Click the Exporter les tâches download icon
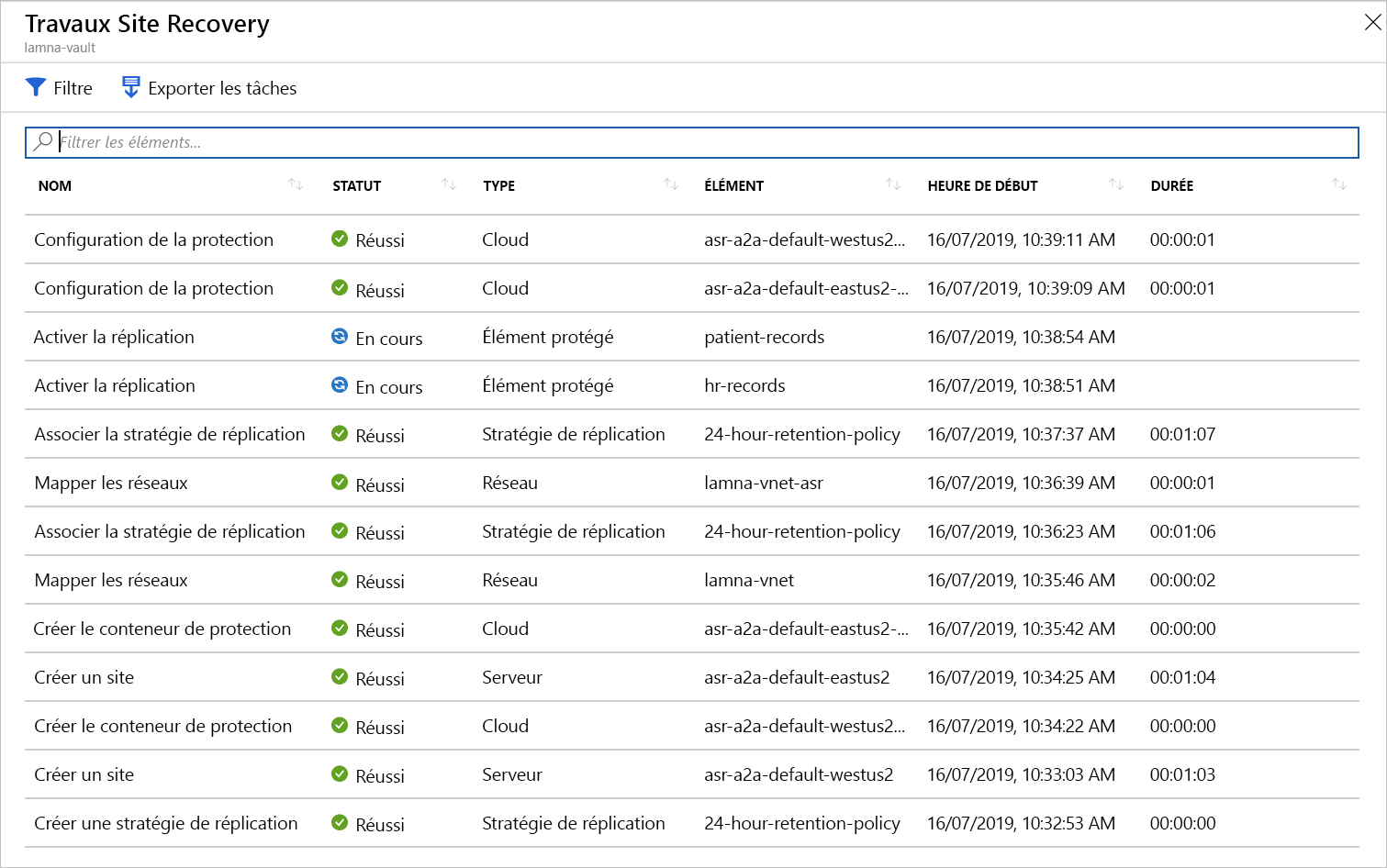 coord(131,87)
